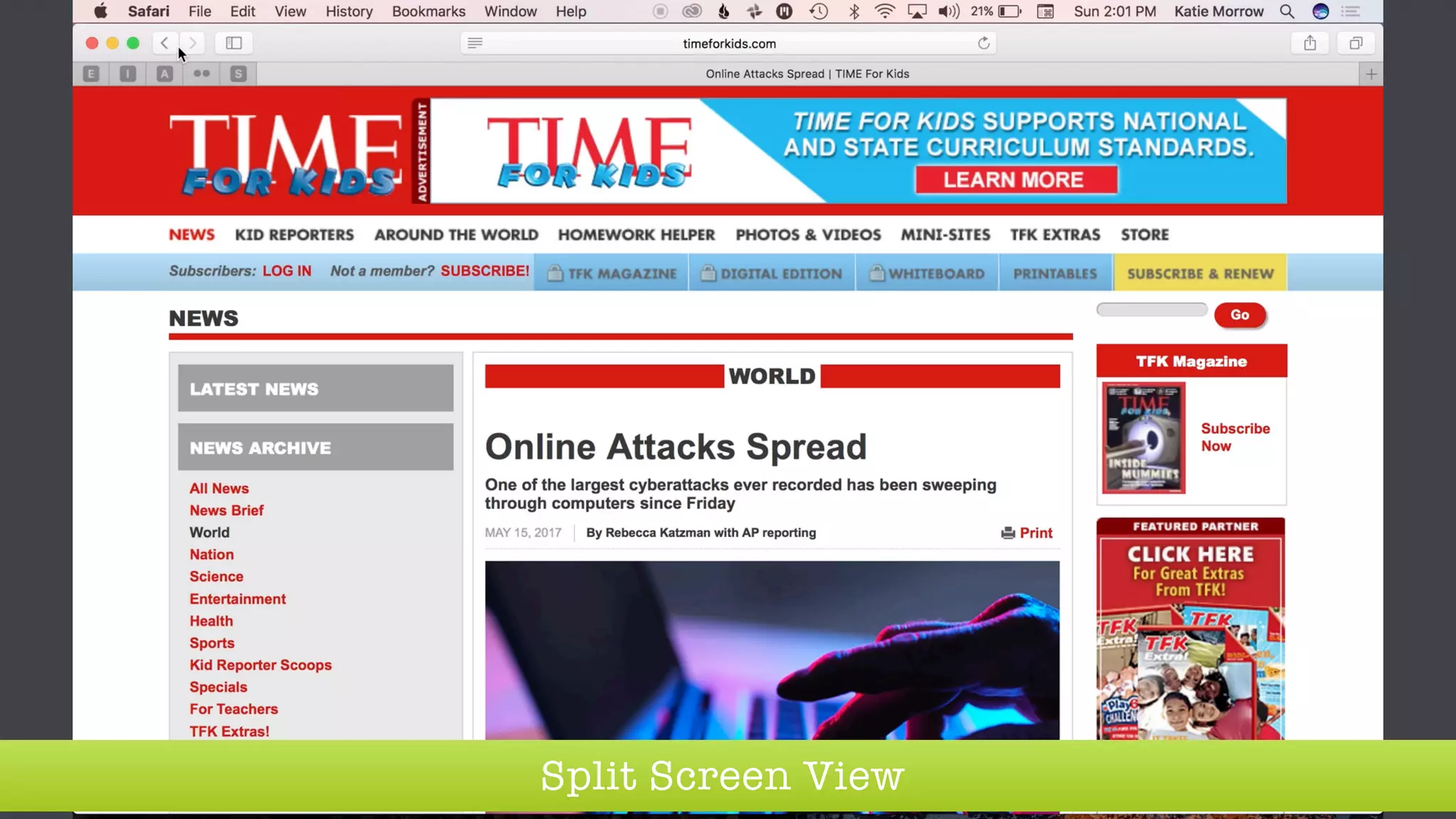The height and width of the screenshot is (819, 1456).
Task: Open Siri from the menu bar
Action: (1320, 11)
